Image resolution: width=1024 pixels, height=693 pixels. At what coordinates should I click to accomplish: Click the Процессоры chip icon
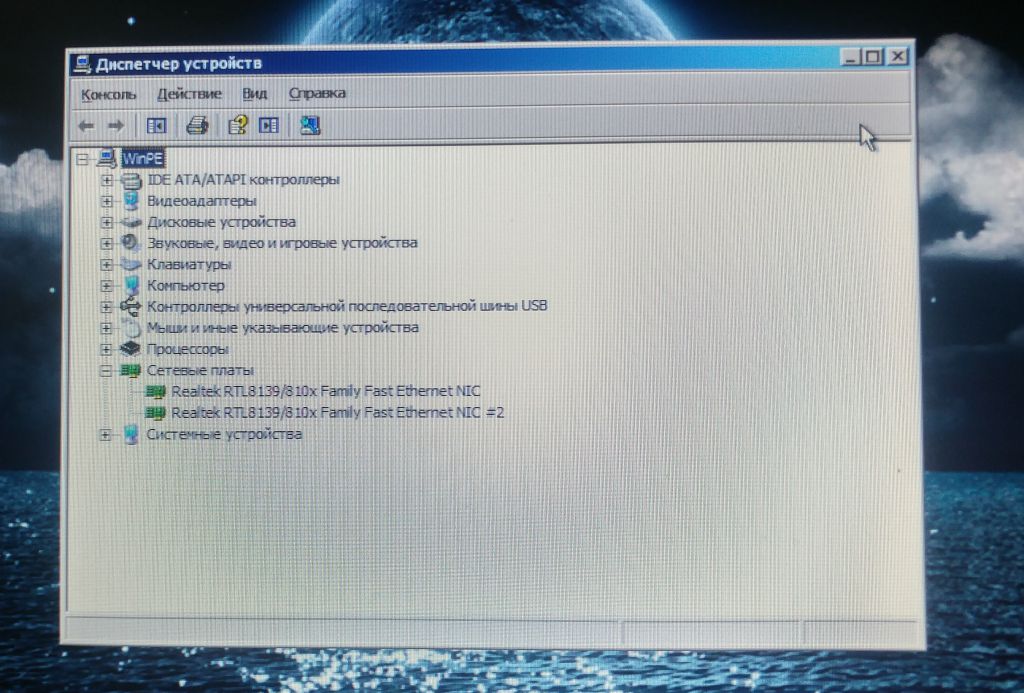(131, 349)
